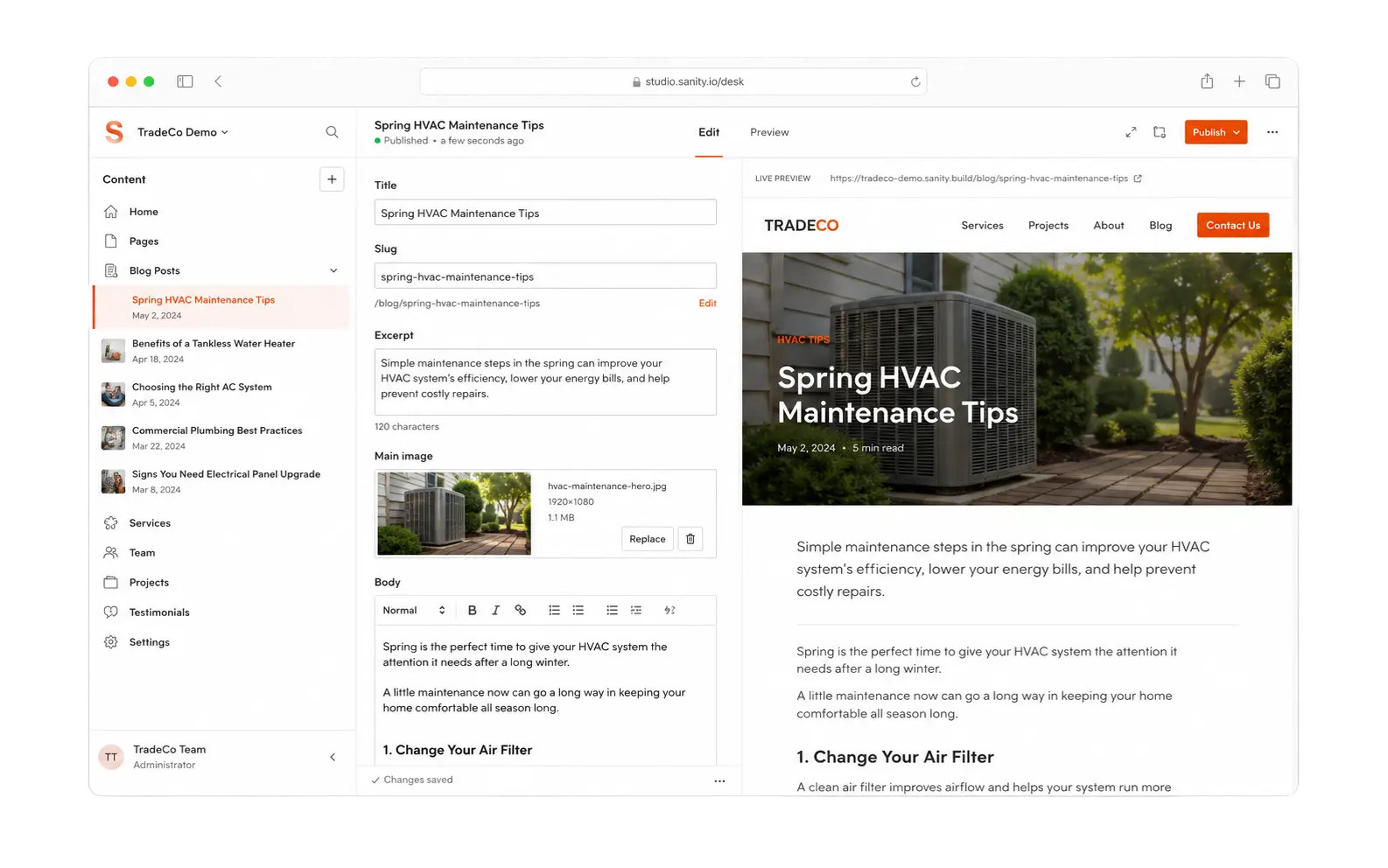Viewport: 1388px width, 868px height.
Task: Click the Testimonials speech bubble icon
Action: [111, 612]
